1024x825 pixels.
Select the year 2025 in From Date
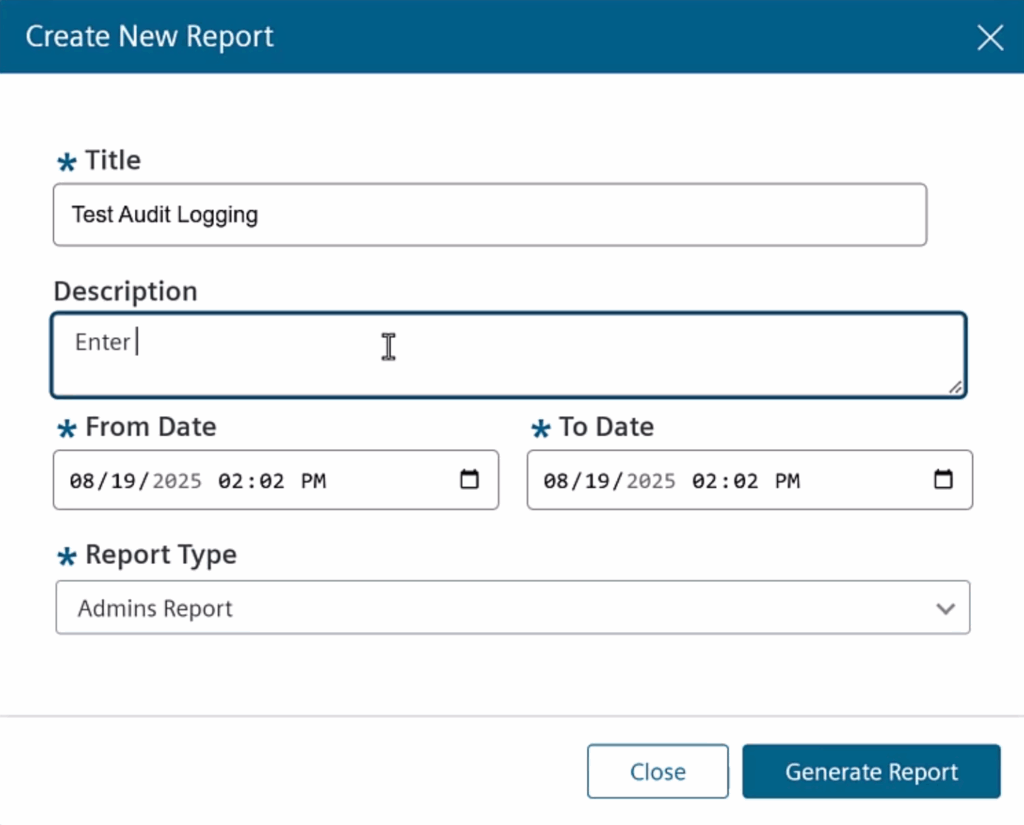(x=176, y=481)
